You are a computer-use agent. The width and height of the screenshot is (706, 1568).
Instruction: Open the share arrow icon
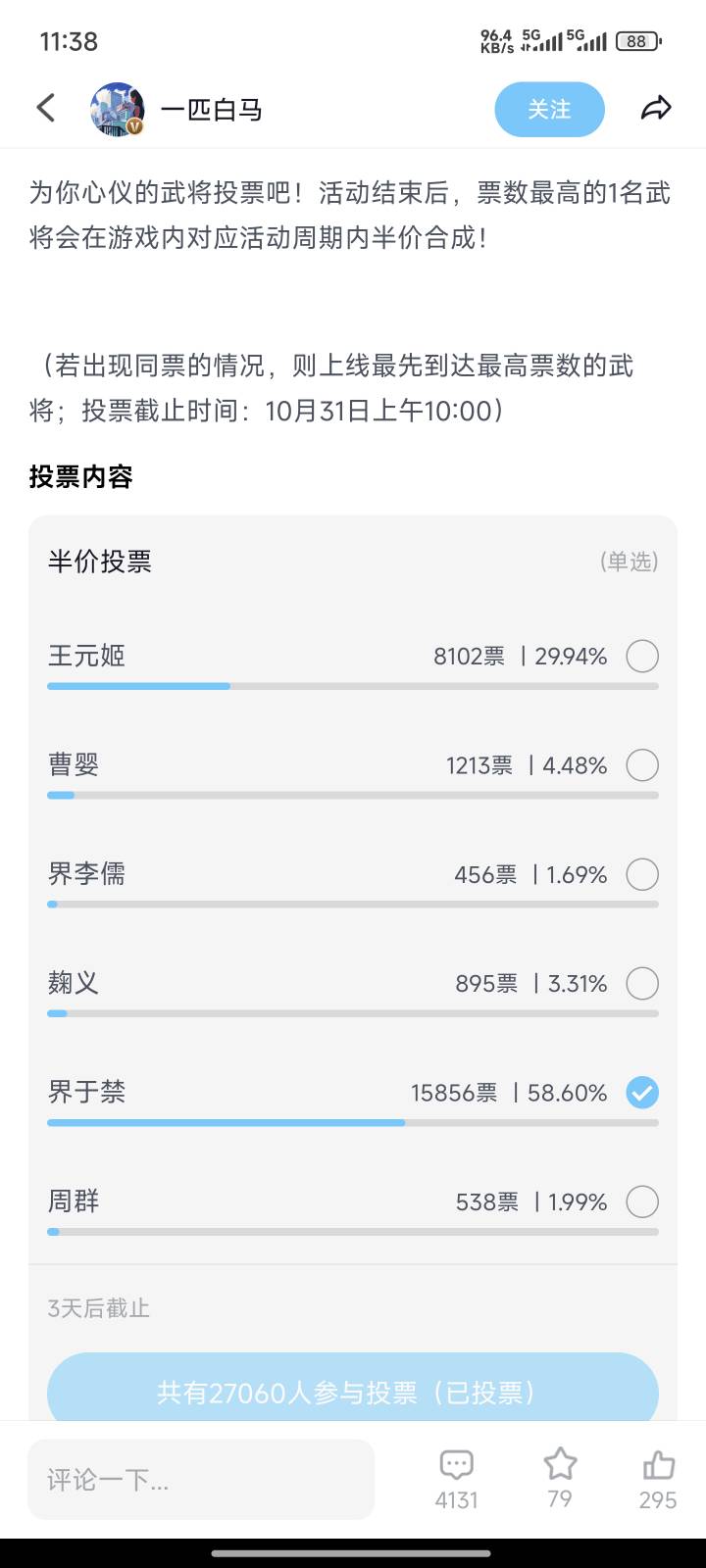[x=656, y=109]
